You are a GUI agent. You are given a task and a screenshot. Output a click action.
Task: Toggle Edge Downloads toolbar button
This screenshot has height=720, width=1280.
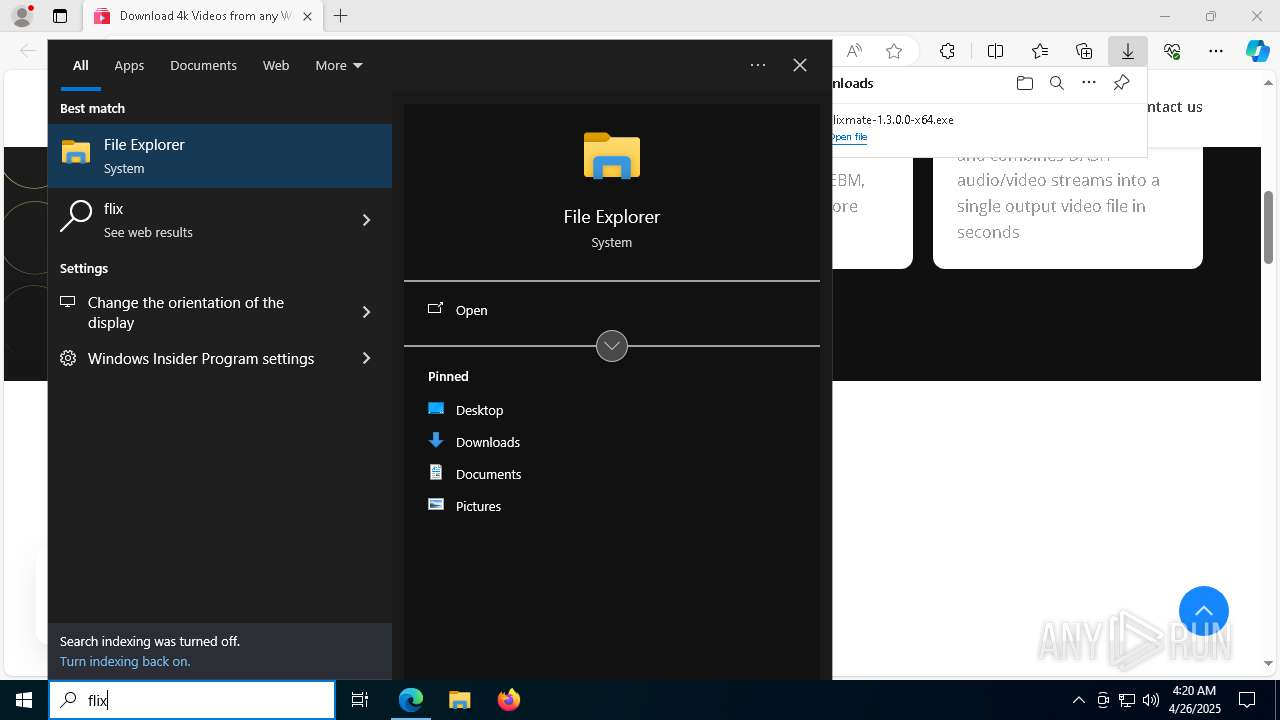1128,51
